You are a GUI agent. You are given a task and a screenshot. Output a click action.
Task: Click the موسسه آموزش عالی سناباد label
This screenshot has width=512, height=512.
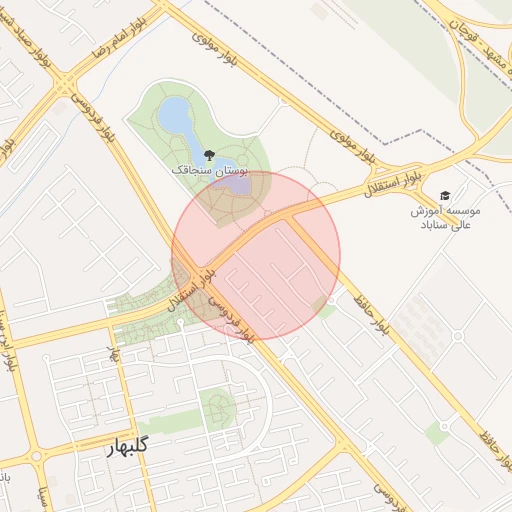coord(445,218)
